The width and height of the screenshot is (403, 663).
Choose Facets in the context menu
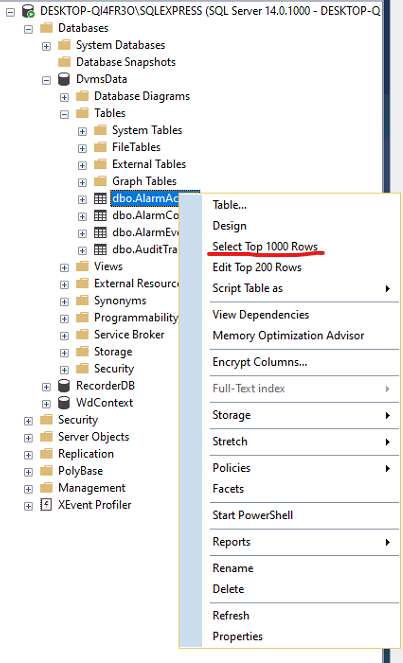tap(228, 489)
